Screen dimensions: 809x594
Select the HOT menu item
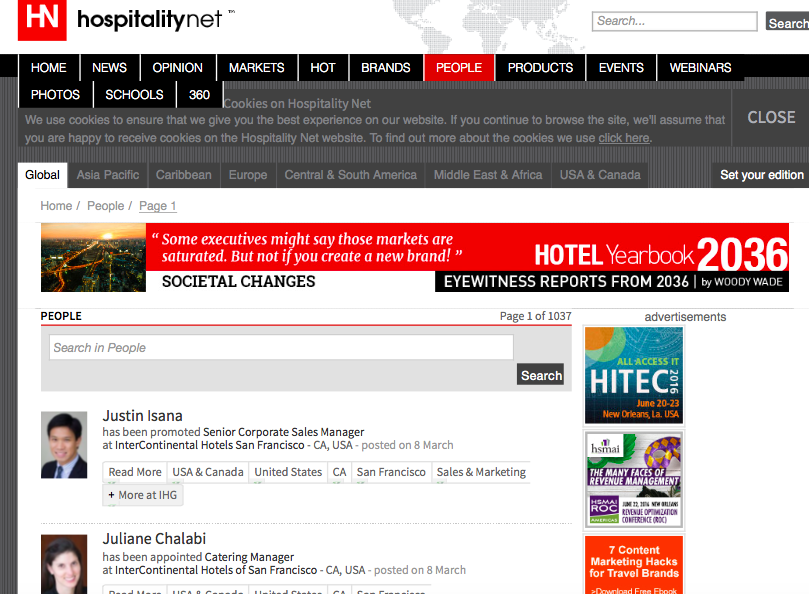tap(323, 68)
